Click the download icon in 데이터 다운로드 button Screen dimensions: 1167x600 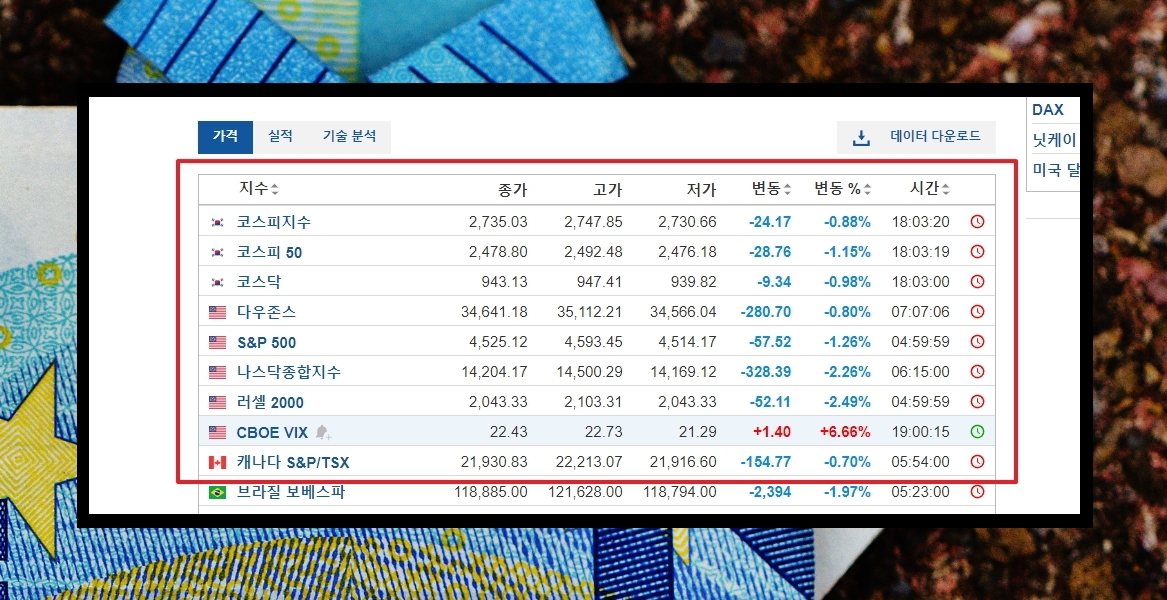pos(861,138)
